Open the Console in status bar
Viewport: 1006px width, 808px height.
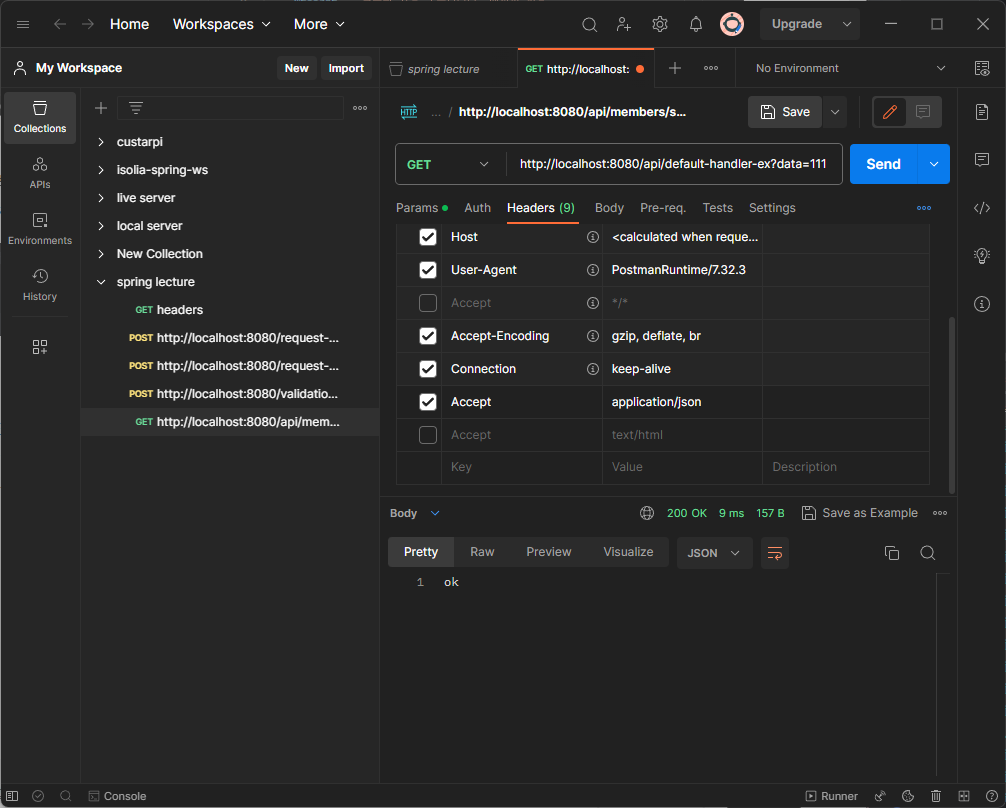tap(117, 796)
